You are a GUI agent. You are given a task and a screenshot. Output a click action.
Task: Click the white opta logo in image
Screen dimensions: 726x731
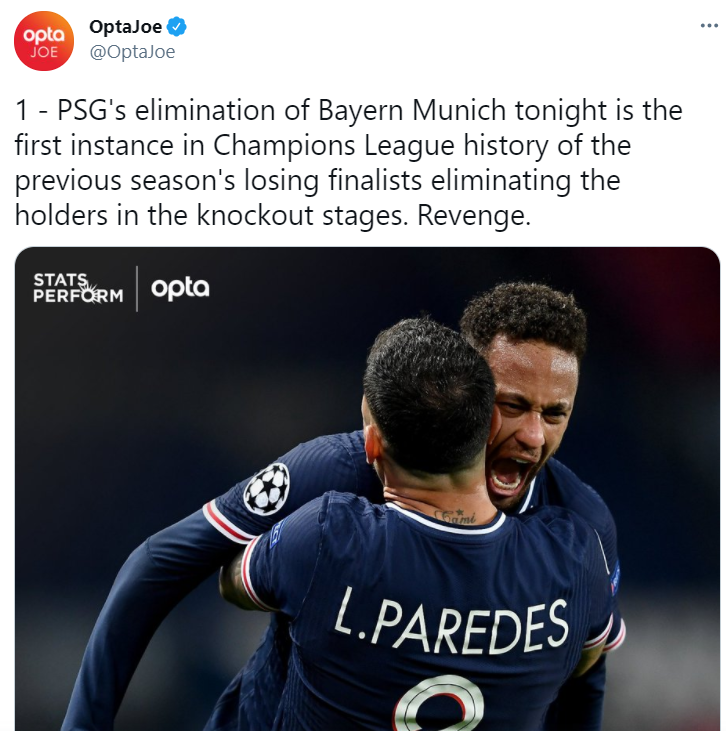180,288
